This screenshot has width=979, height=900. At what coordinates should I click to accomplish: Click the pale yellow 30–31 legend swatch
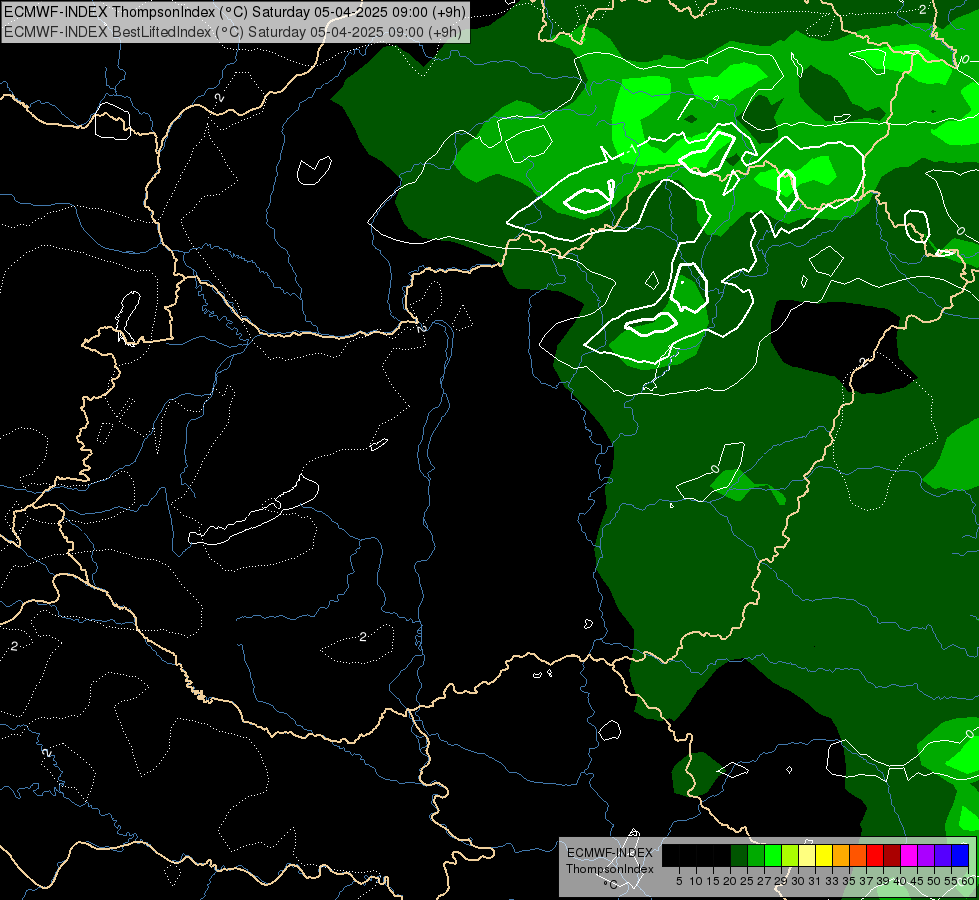pyautogui.click(x=807, y=855)
